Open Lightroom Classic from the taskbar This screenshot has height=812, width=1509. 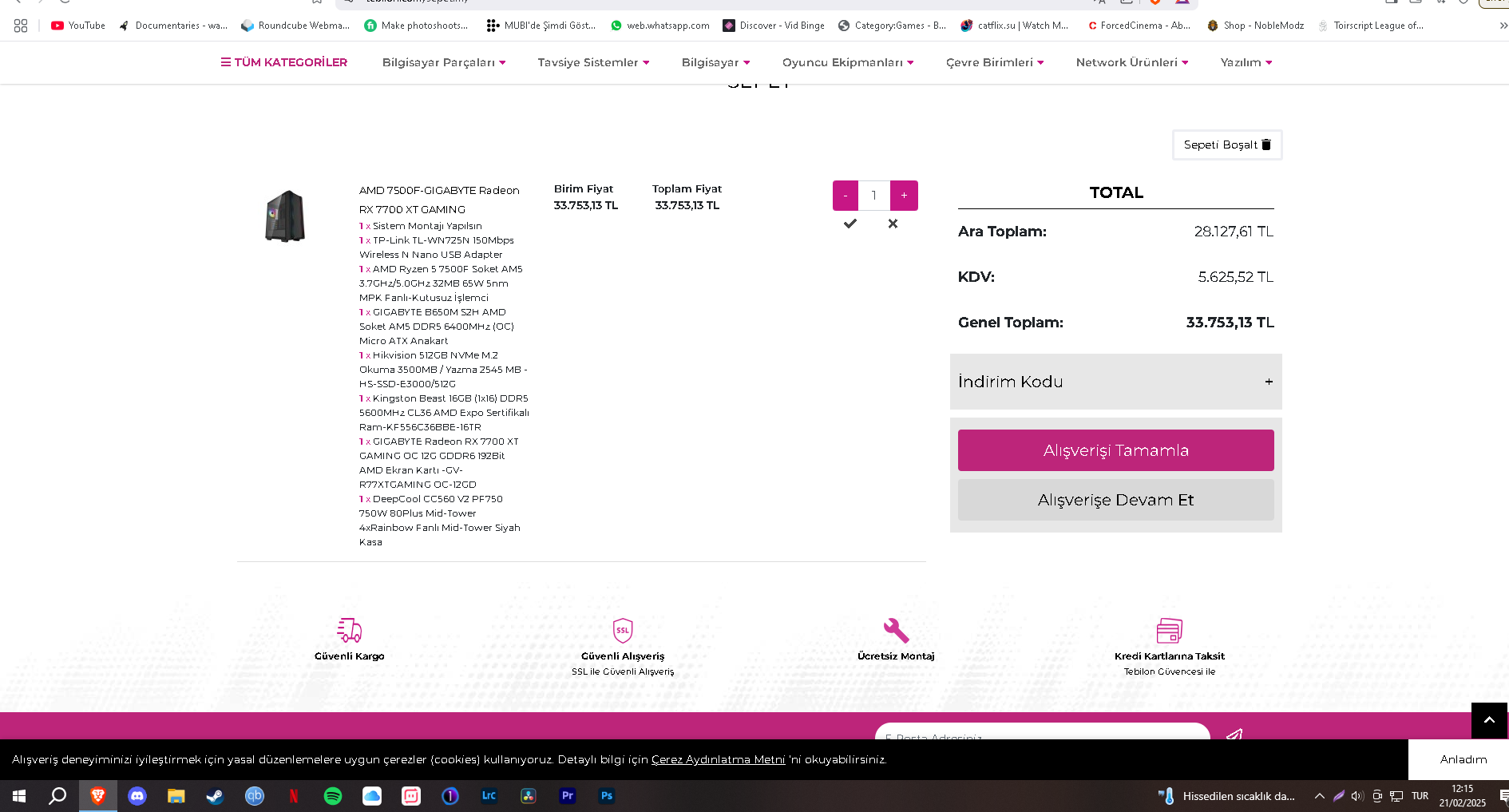(x=489, y=796)
